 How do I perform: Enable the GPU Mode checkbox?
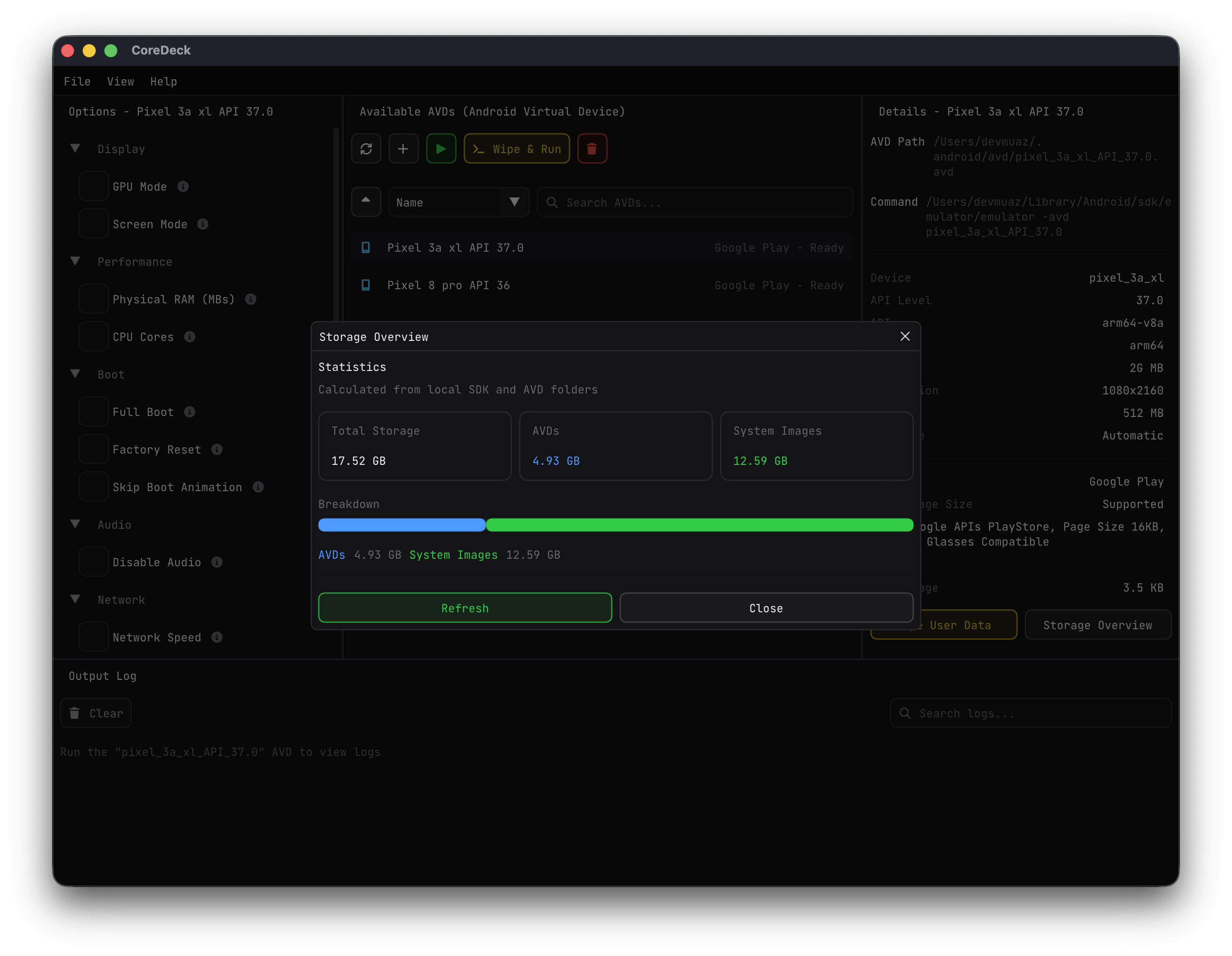click(93, 187)
